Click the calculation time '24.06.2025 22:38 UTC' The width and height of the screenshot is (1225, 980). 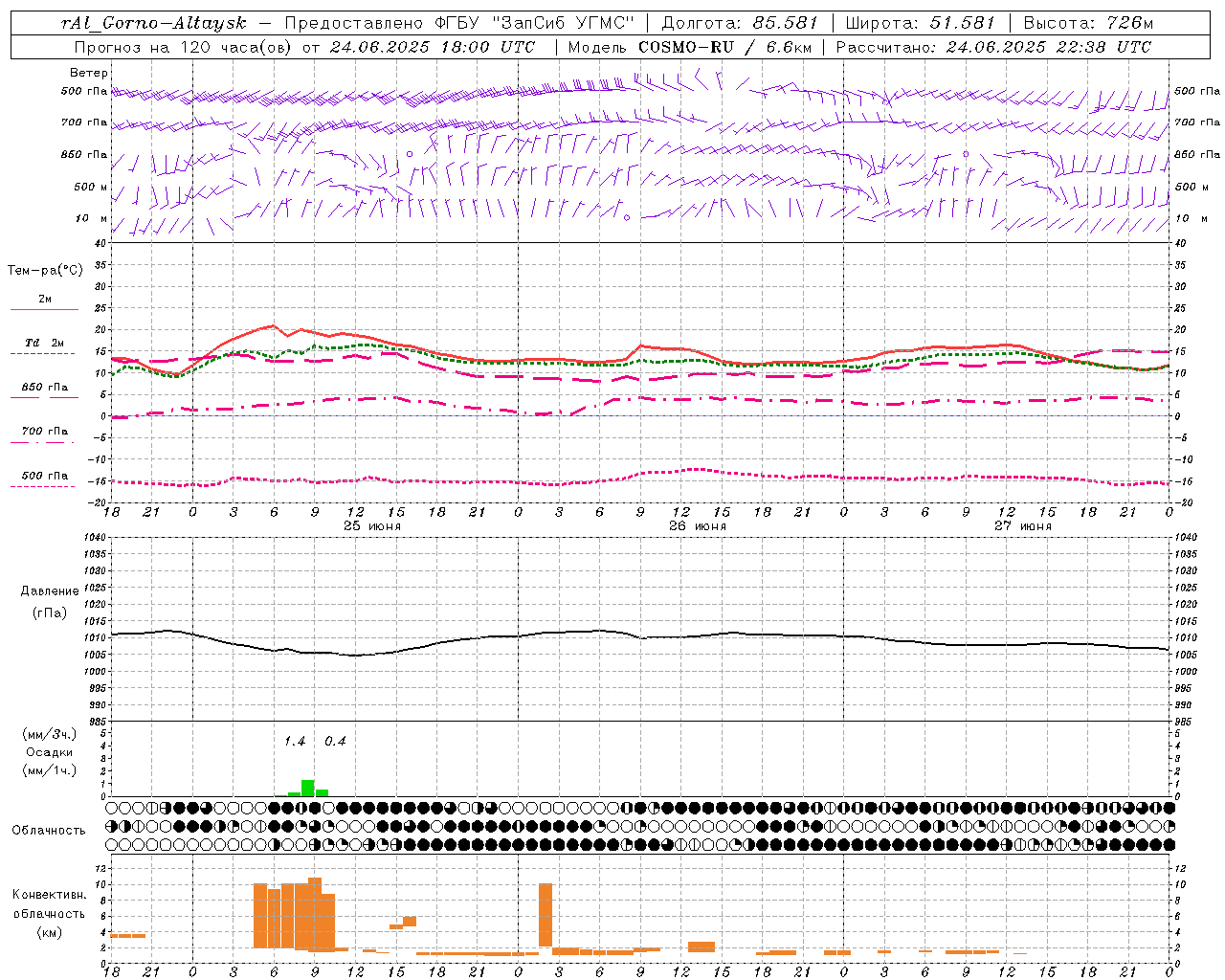[1048, 47]
